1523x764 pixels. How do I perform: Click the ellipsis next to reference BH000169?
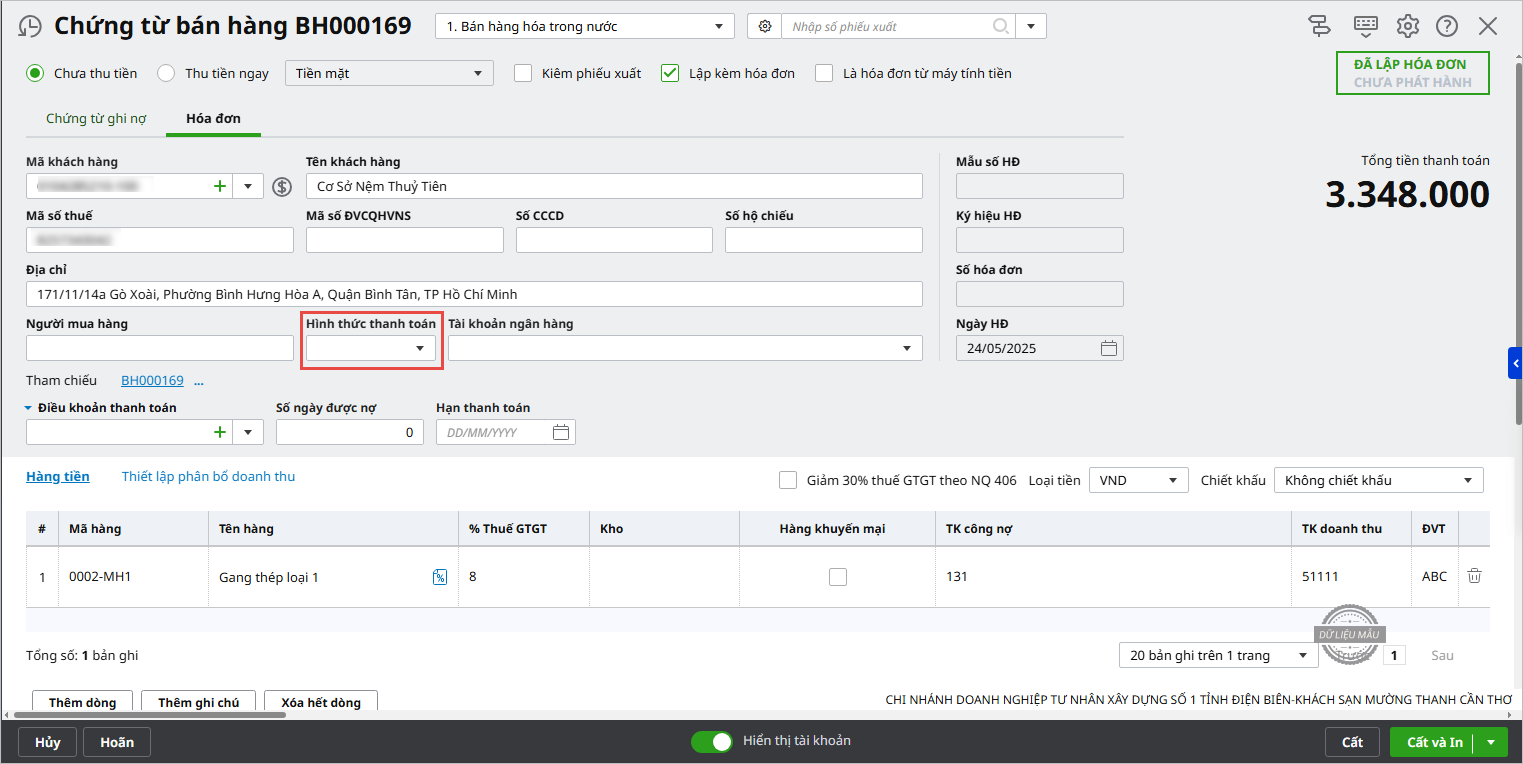(198, 382)
